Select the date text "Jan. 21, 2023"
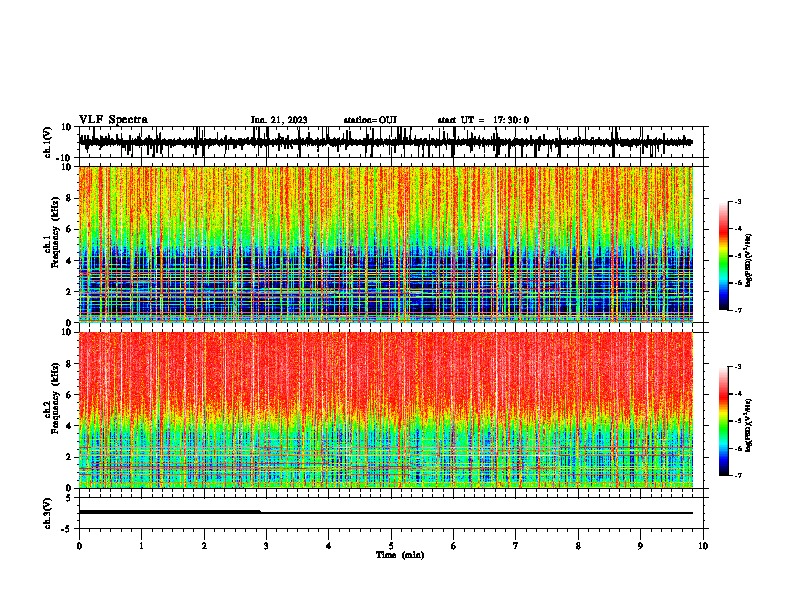Viewport: 792px width, 612px height. 279,120
